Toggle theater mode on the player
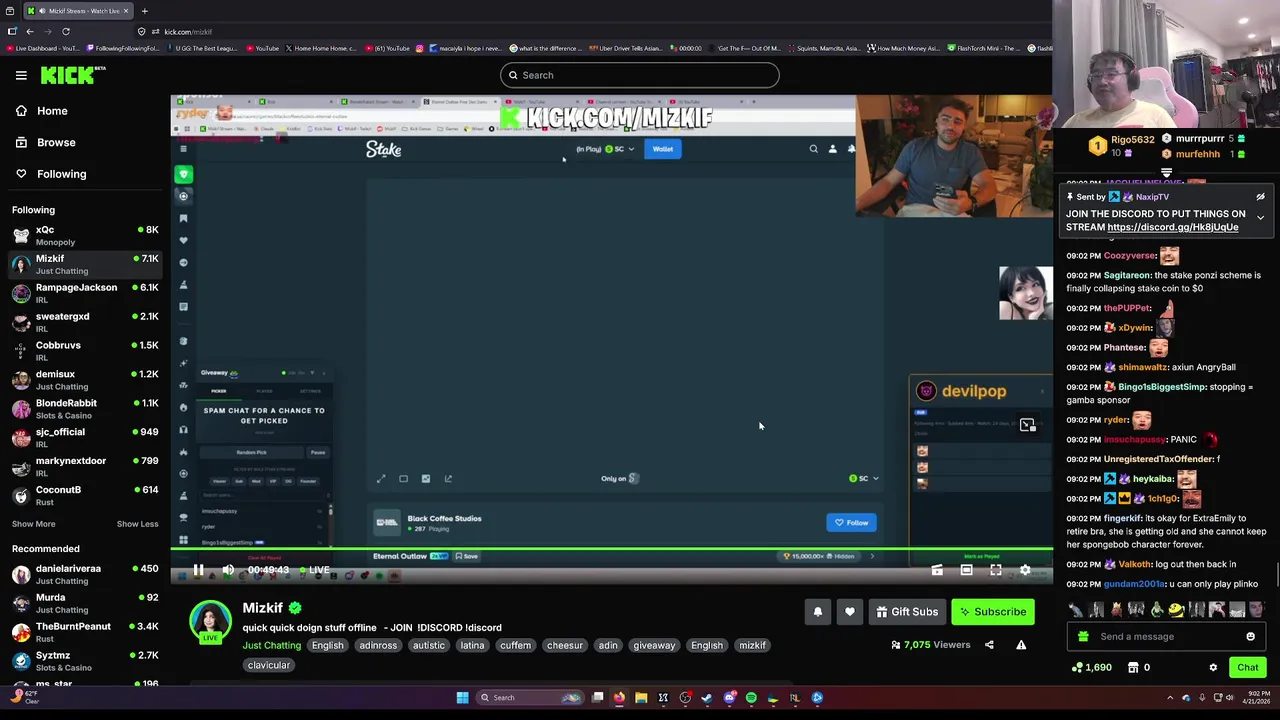 tap(966, 570)
